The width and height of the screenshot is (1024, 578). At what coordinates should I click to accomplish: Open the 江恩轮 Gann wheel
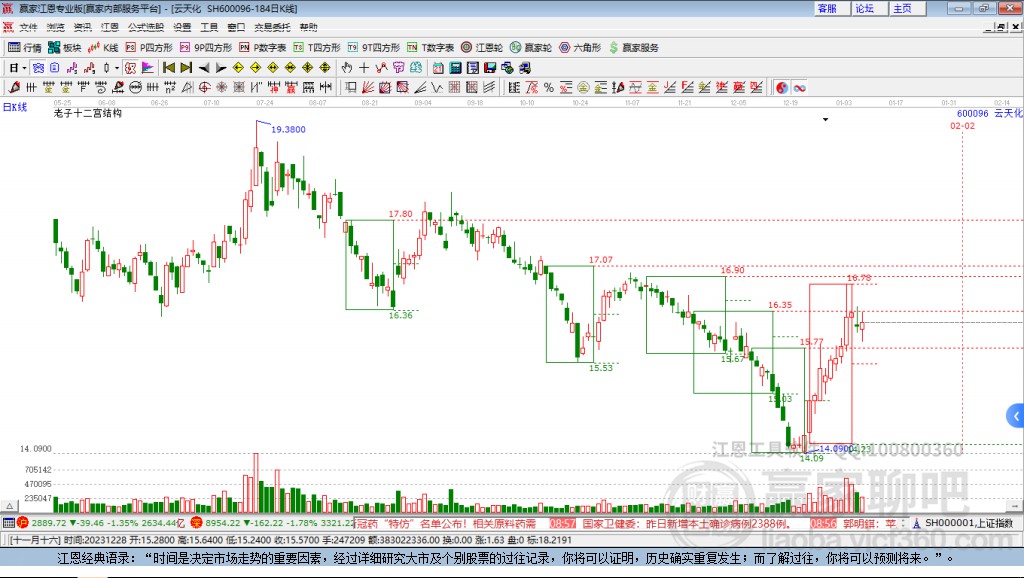pos(482,48)
